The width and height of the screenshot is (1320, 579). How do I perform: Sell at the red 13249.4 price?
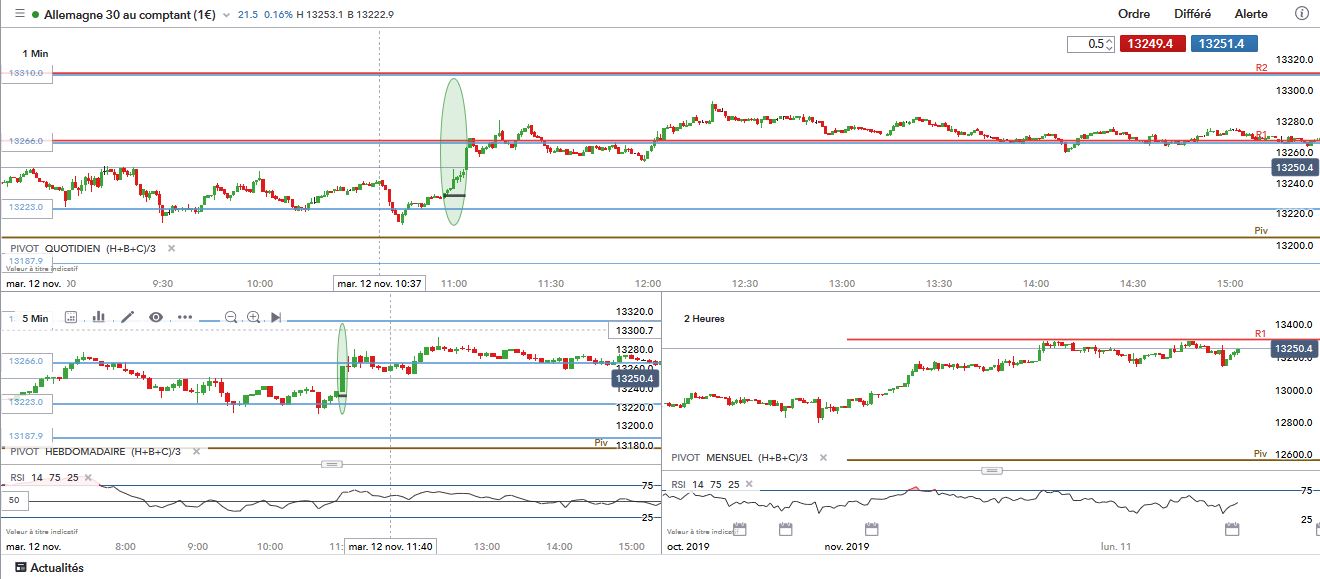pyautogui.click(x=1153, y=44)
